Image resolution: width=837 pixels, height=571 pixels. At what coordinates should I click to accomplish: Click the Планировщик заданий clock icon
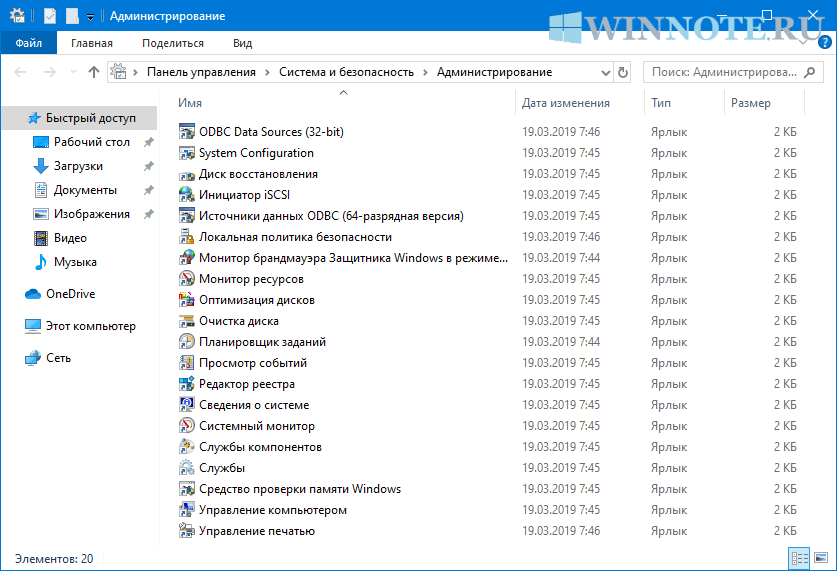186,342
